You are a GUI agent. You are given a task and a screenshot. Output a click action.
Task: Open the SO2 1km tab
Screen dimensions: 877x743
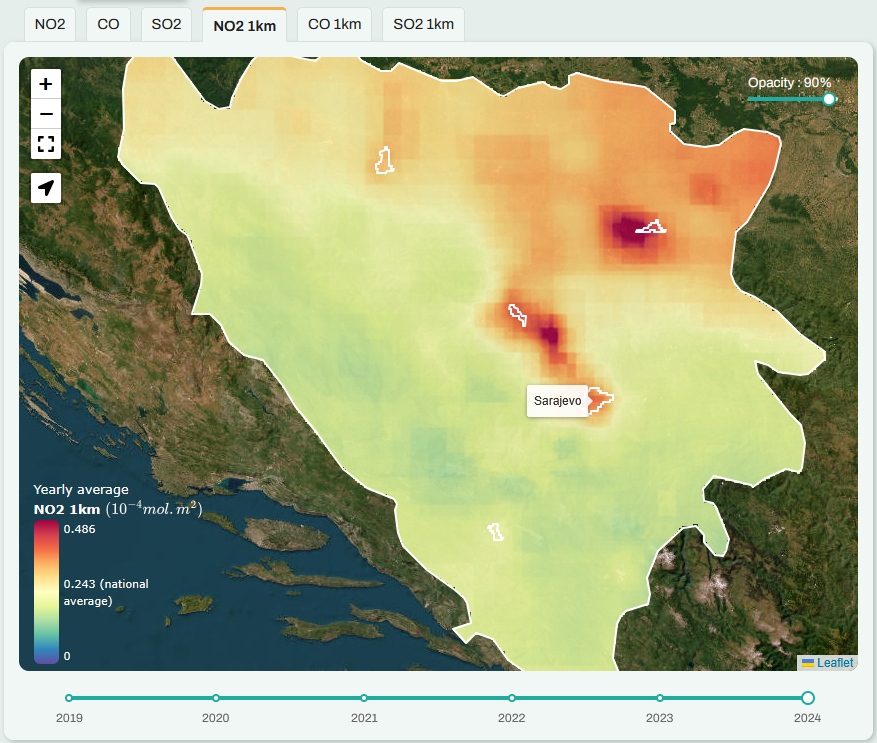point(425,24)
